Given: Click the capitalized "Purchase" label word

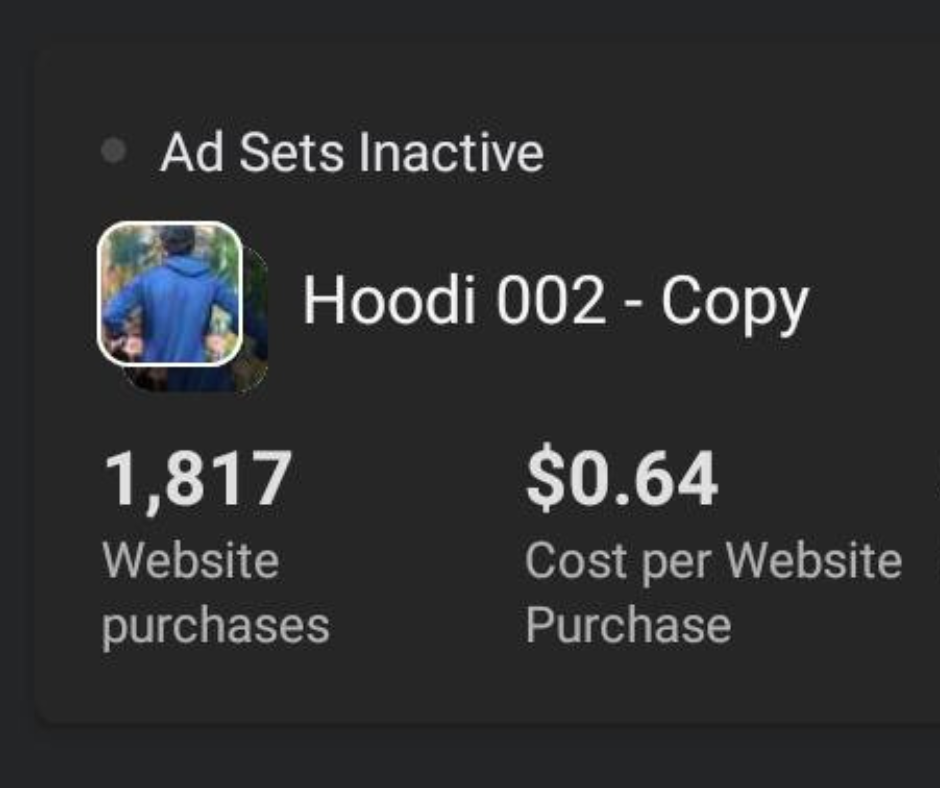Looking at the screenshot, I should coord(628,625).
